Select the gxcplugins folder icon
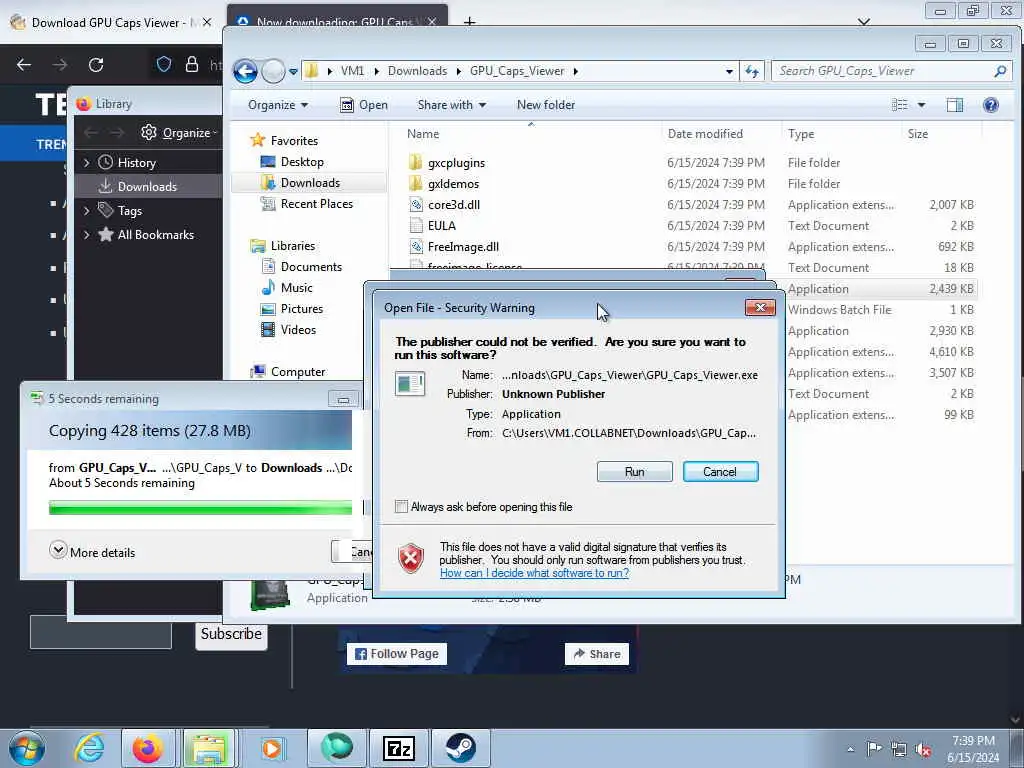The width and height of the screenshot is (1024, 768). (416, 163)
